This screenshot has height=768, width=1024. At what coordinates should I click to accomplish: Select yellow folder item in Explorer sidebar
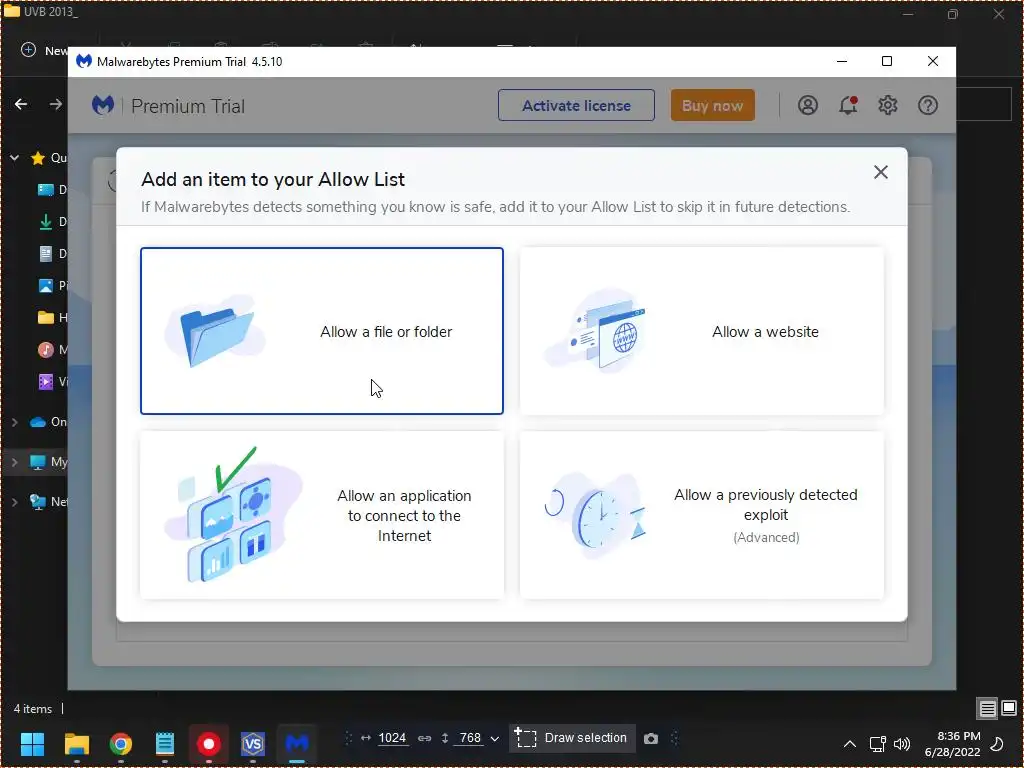52,317
